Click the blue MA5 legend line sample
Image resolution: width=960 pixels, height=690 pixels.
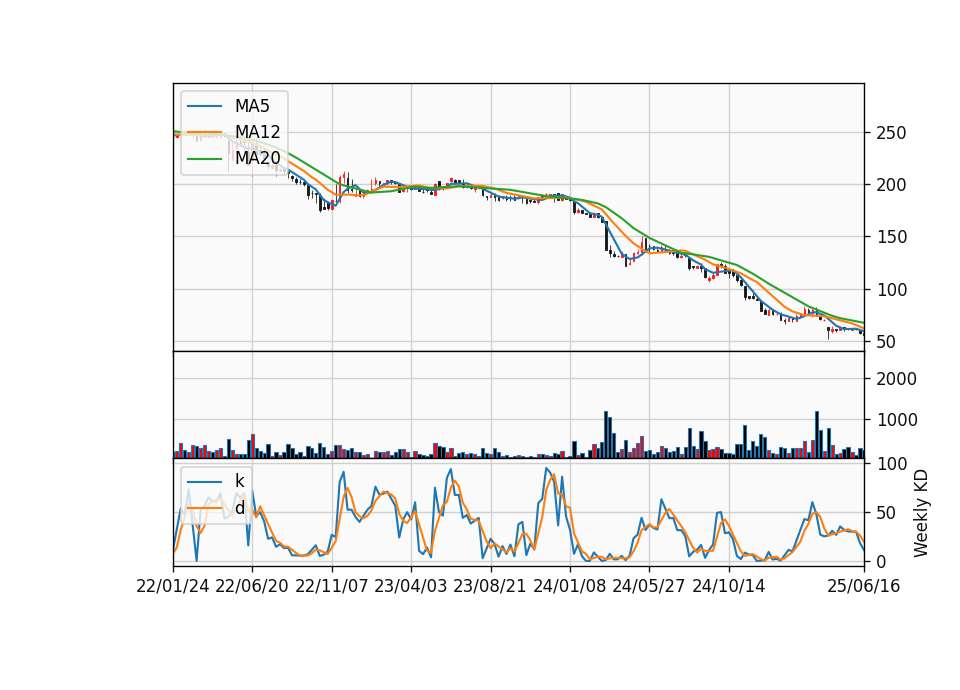point(204,106)
